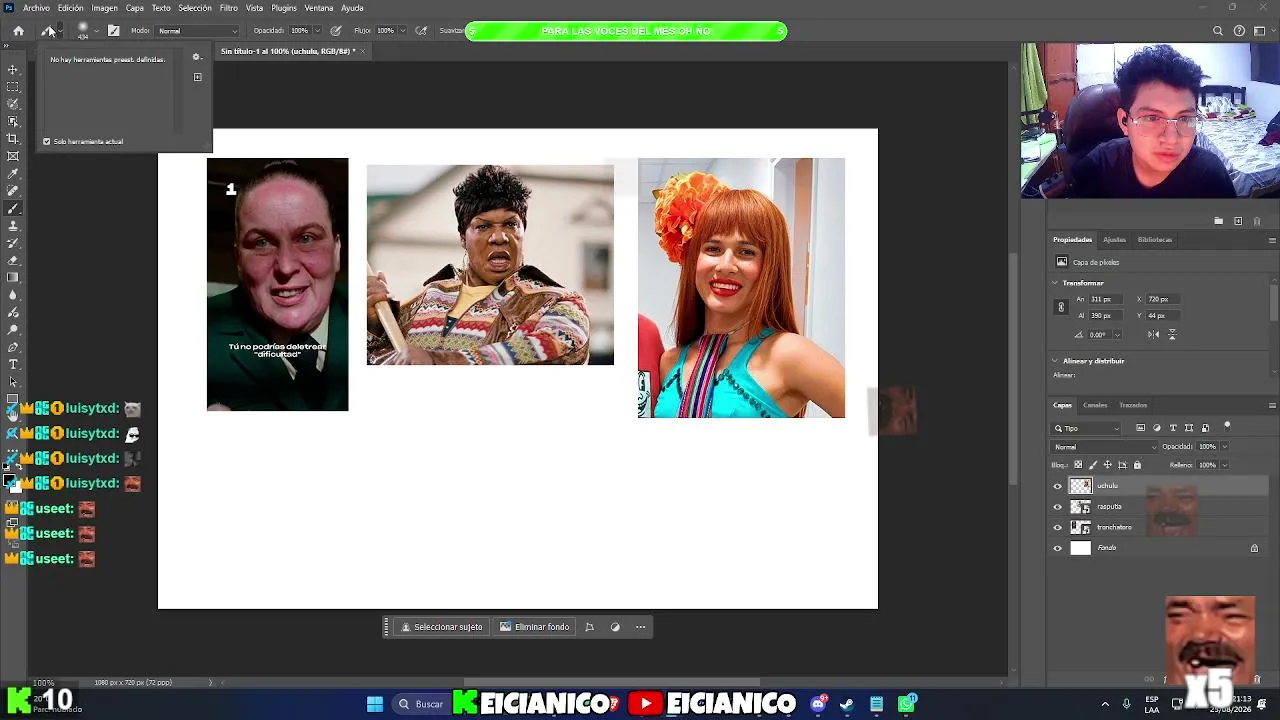Select the Object Selection tool
1280x720 pixels.
tap(13, 121)
